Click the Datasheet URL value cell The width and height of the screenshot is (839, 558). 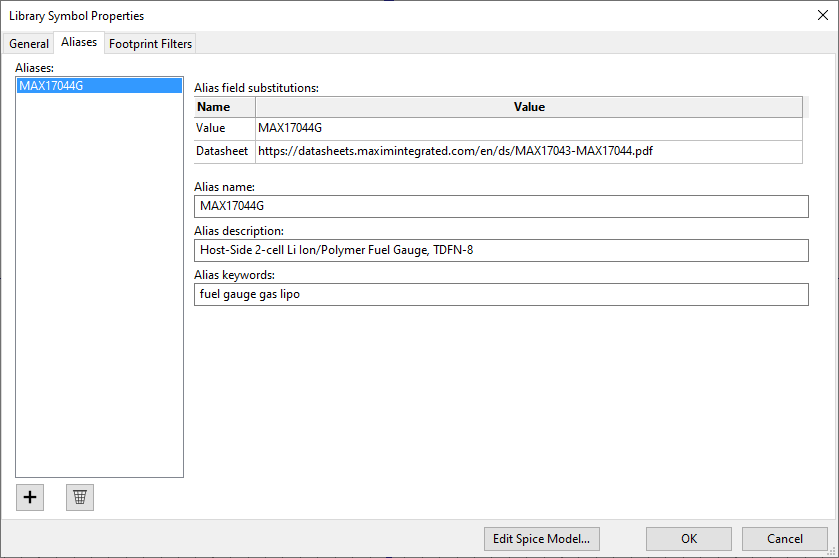pyautogui.click(x=528, y=151)
